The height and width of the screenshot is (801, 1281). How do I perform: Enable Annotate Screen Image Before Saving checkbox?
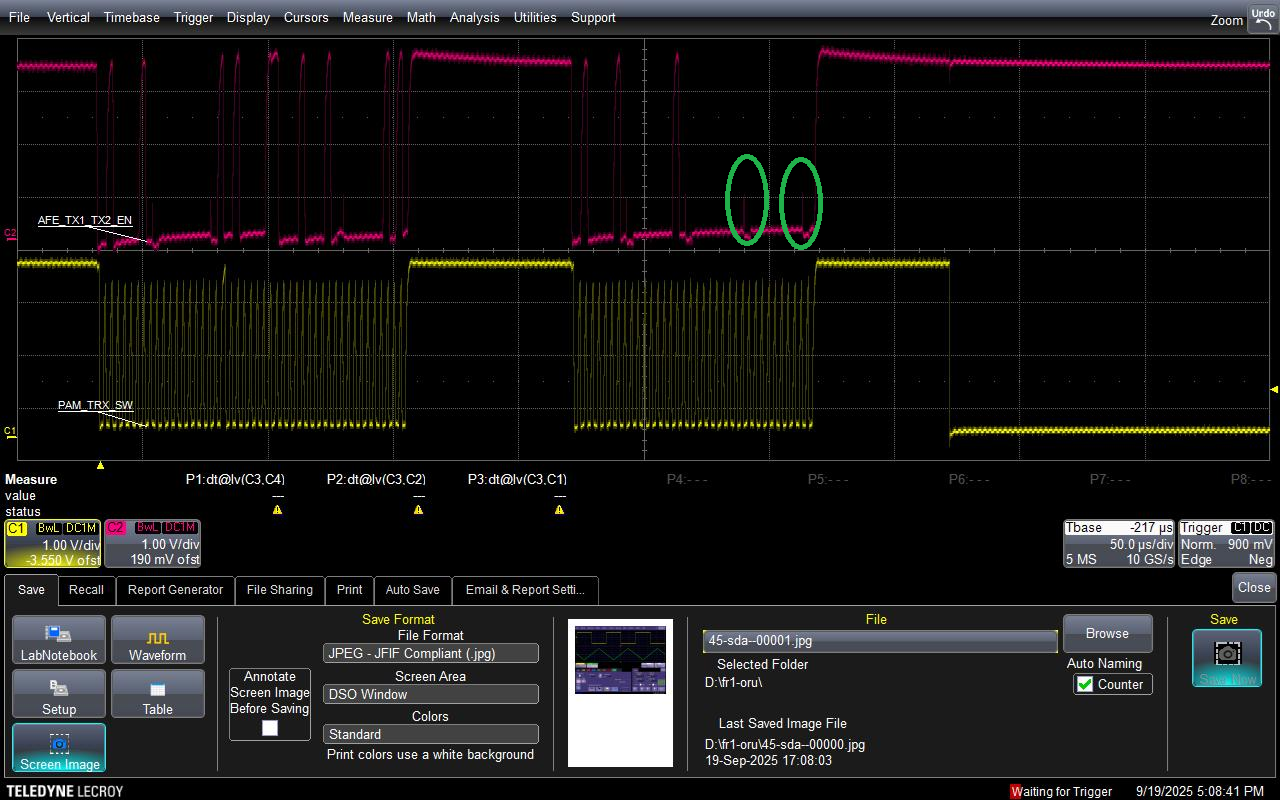270,728
